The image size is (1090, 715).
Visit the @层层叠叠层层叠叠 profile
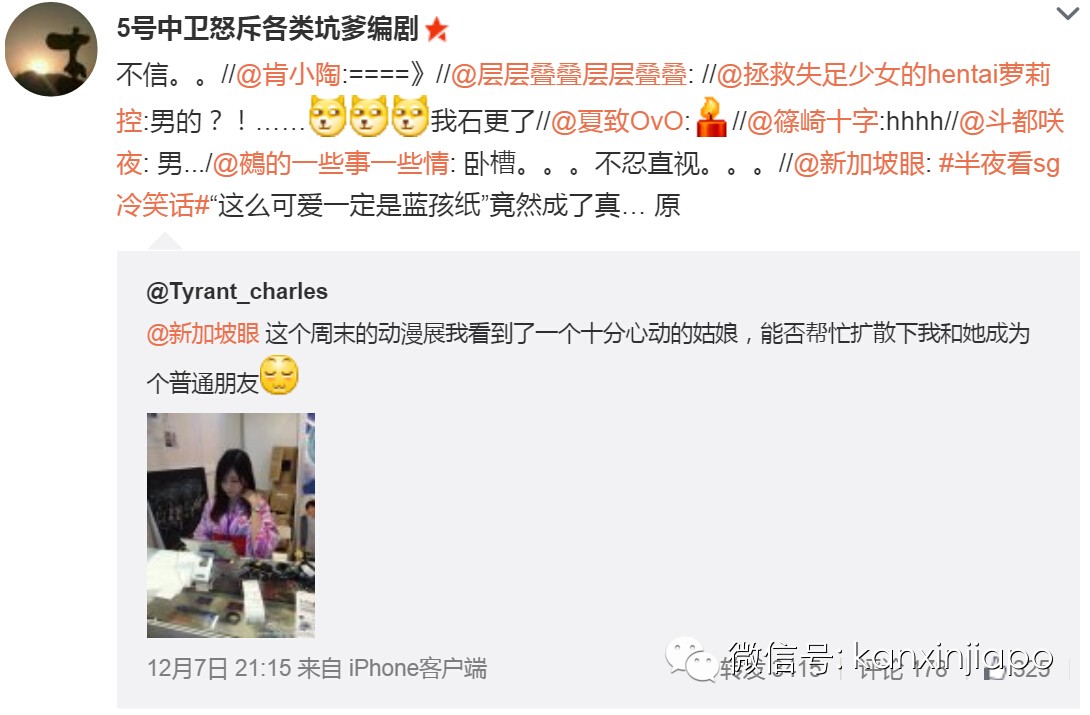coord(569,74)
